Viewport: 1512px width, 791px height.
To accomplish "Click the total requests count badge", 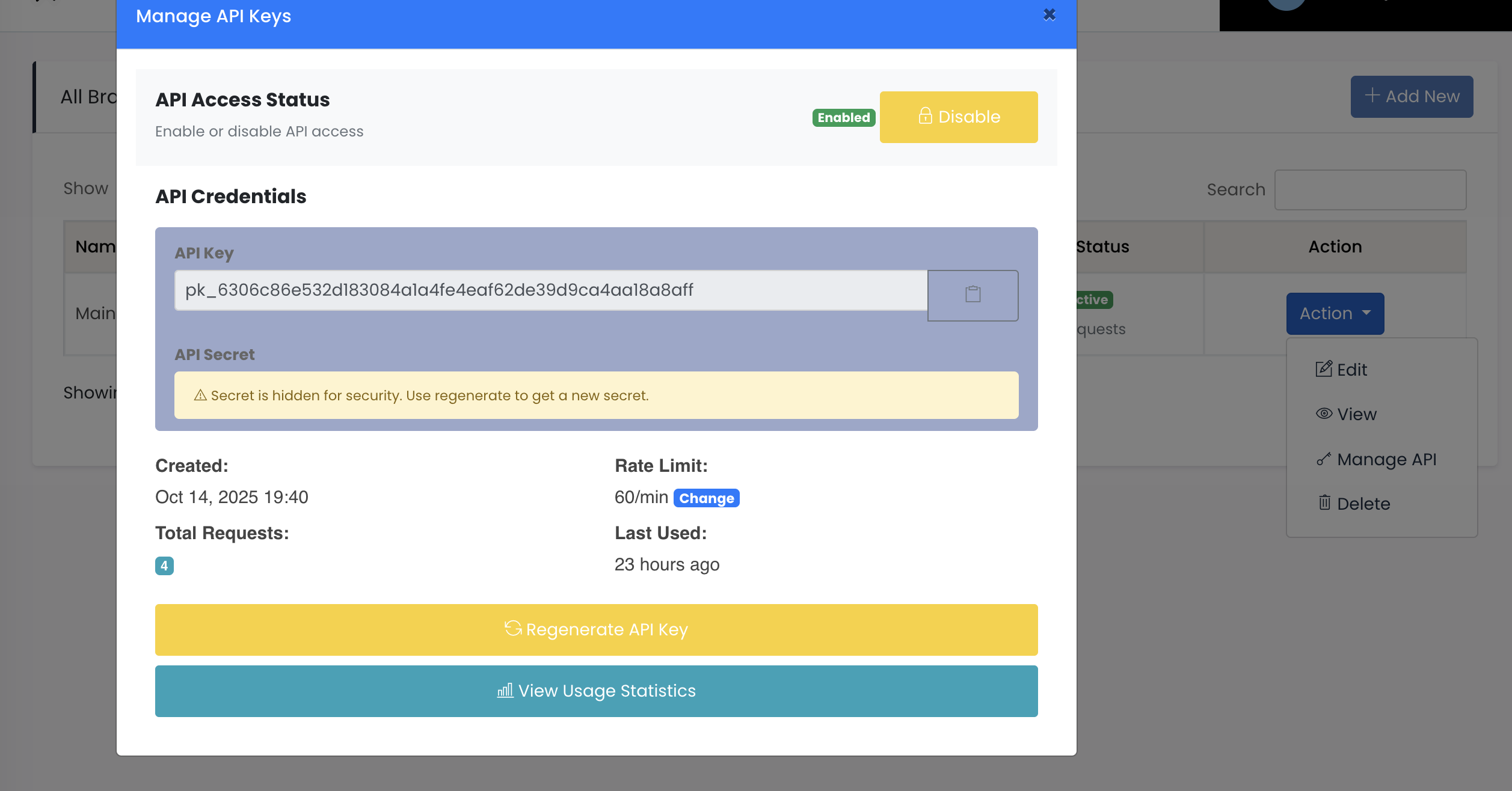I will [164, 566].
